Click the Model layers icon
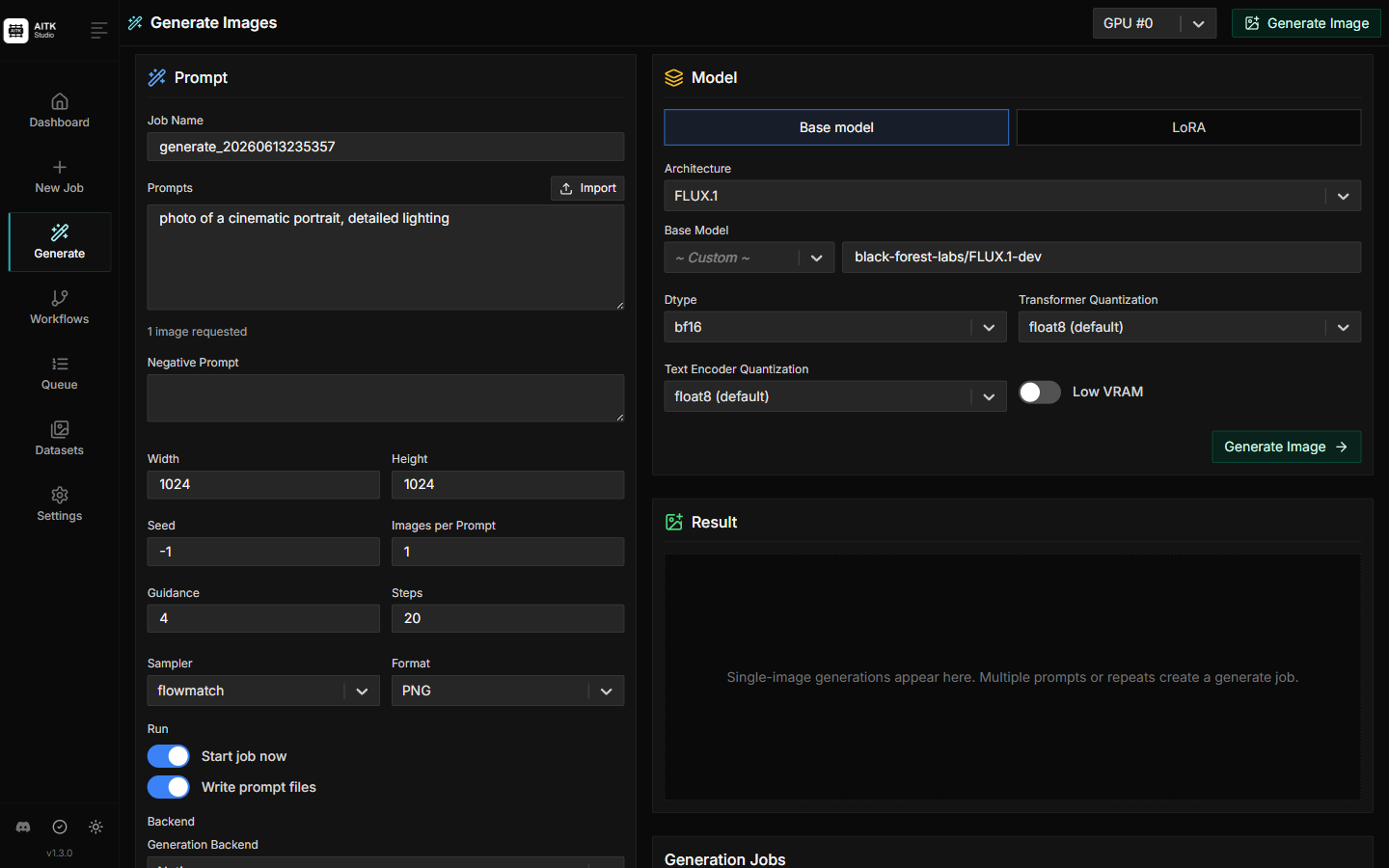The image size is (1389, 868). (674, 78)
